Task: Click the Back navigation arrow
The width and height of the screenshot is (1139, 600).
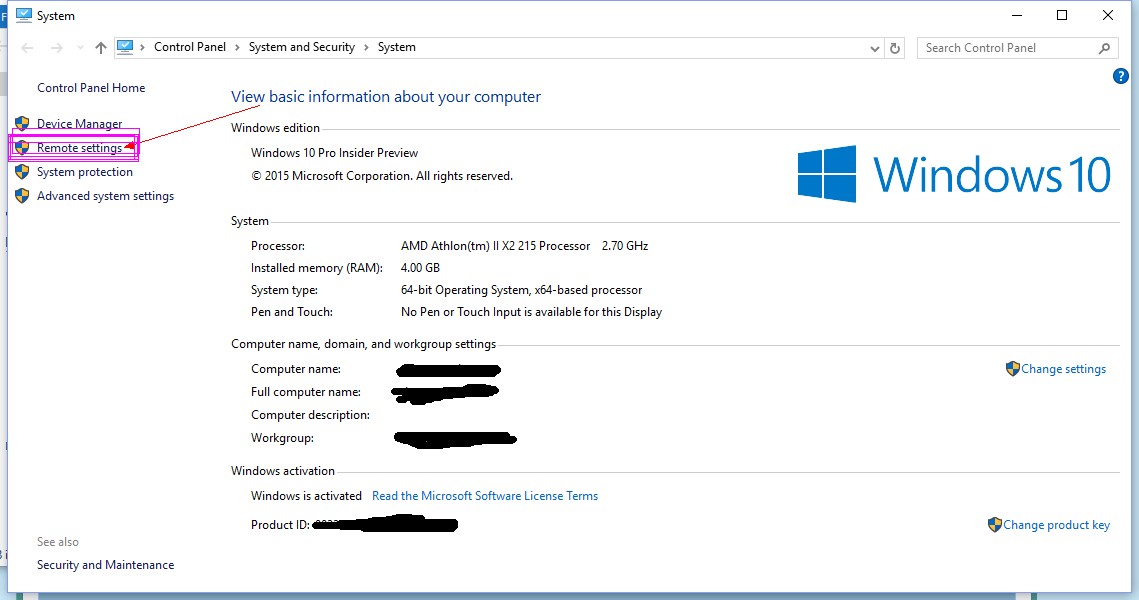Action: 27,48
